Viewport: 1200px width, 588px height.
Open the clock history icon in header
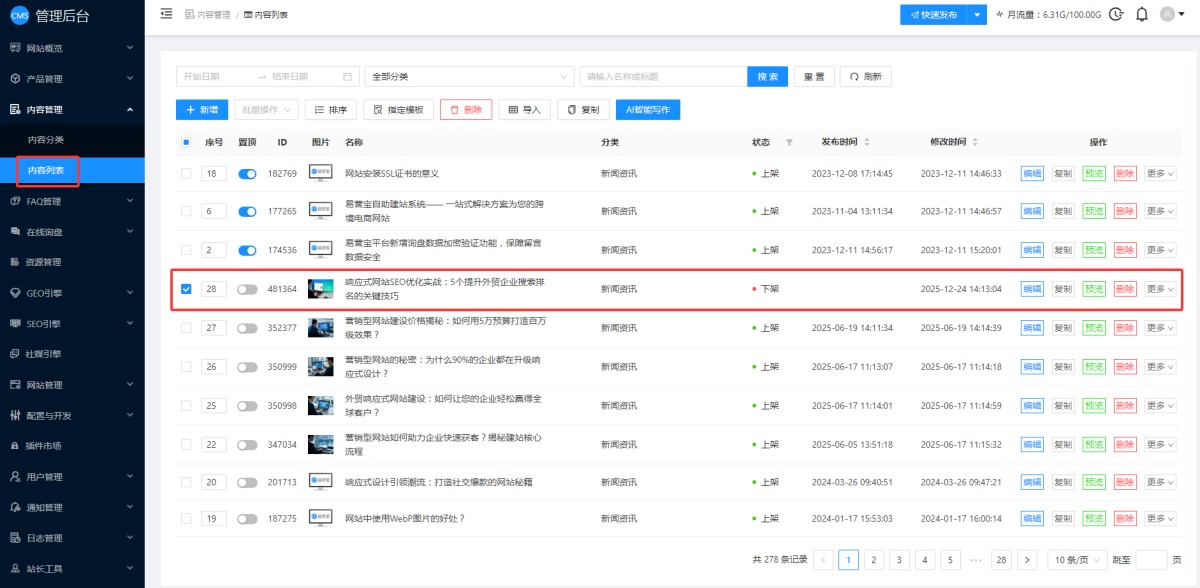coord(1116,14)
